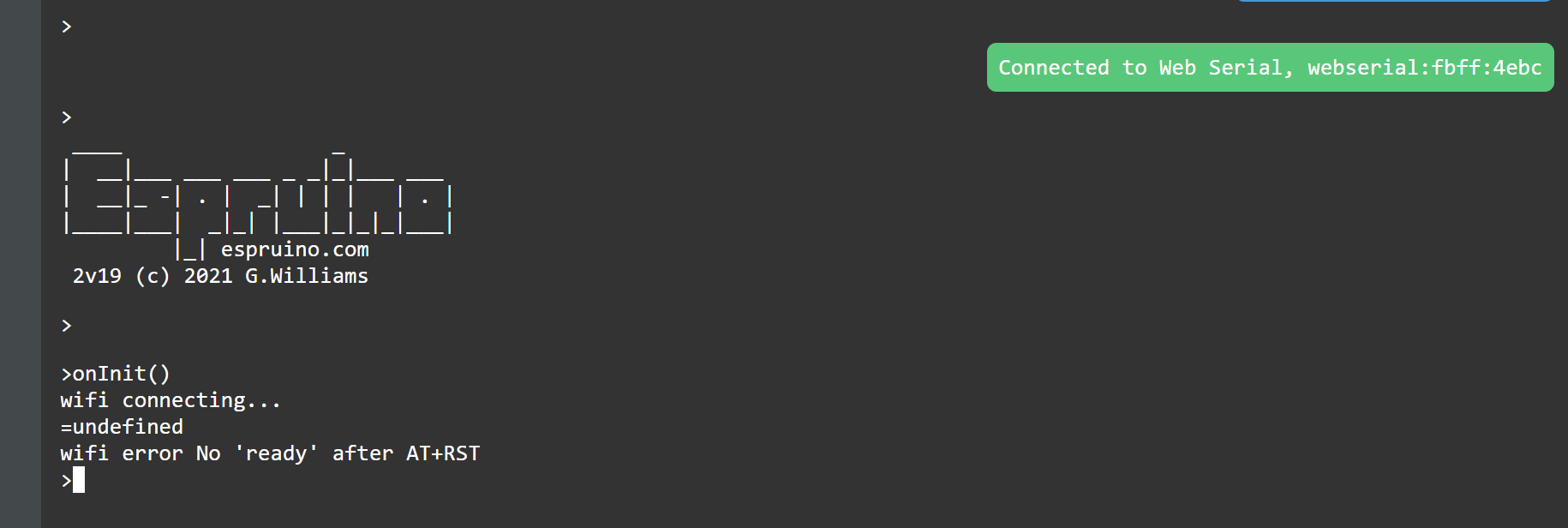Viewport: 1568px width, 528px height.
Task: Click the 'Web Serial' words in the notification
Action: click(1226, 68)
